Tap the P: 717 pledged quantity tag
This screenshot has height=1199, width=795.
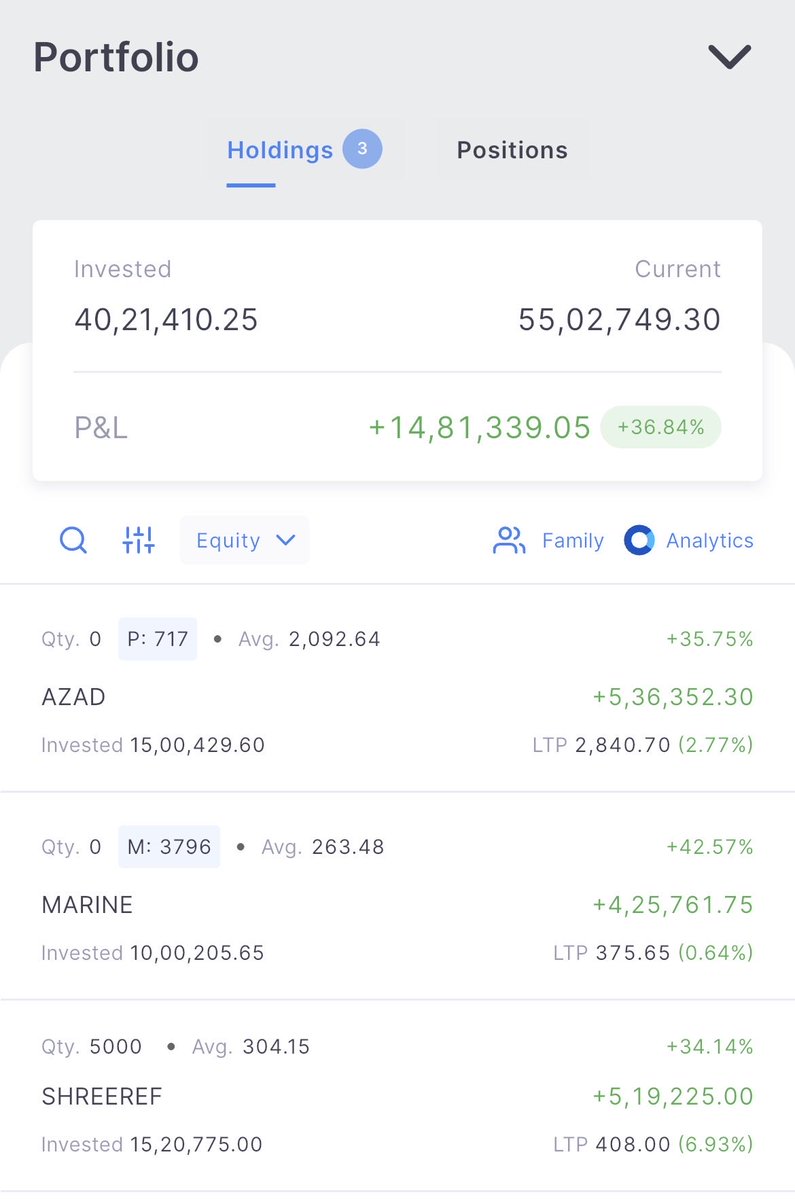157,638
